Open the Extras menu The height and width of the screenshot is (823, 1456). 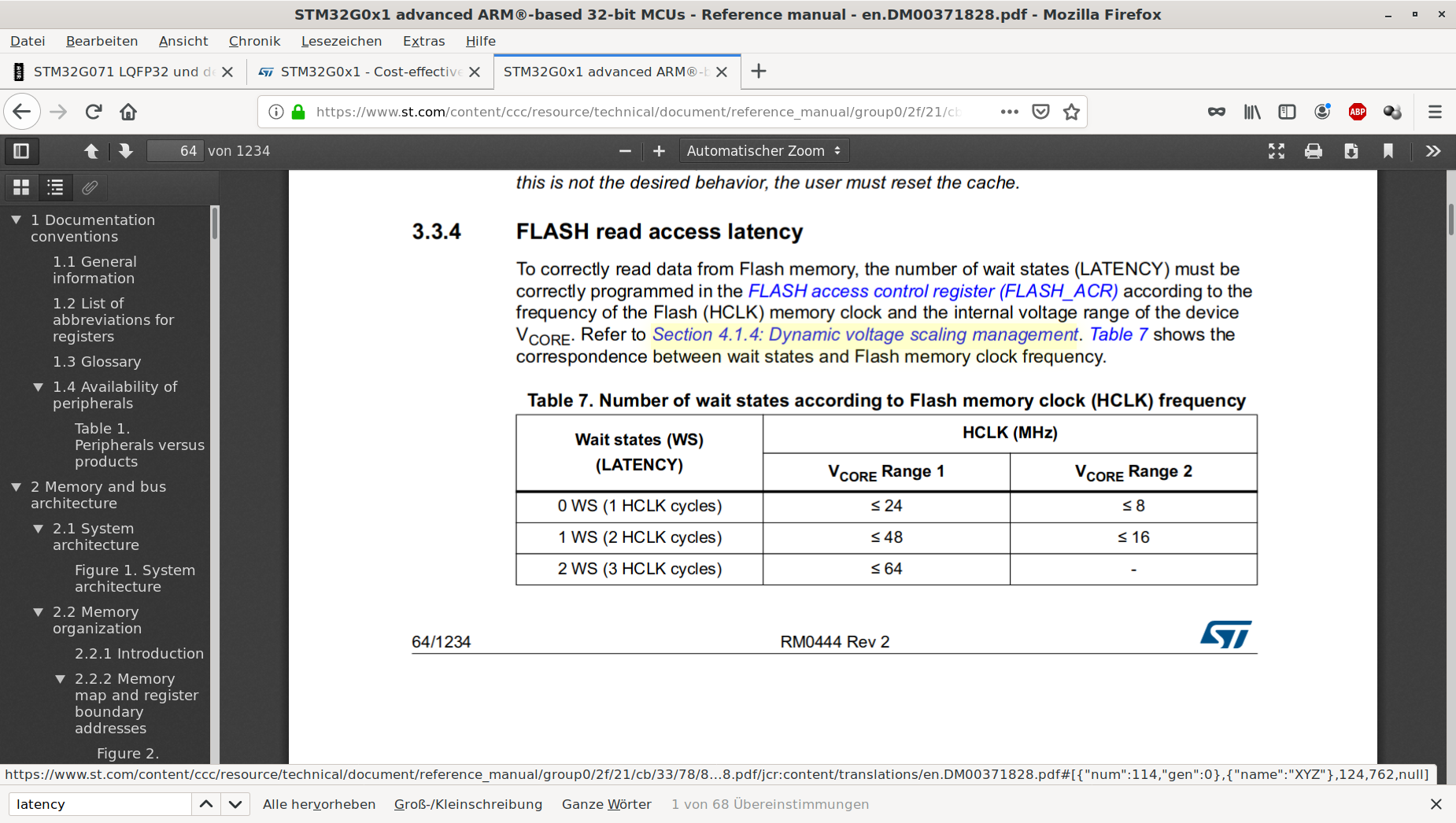423,41
